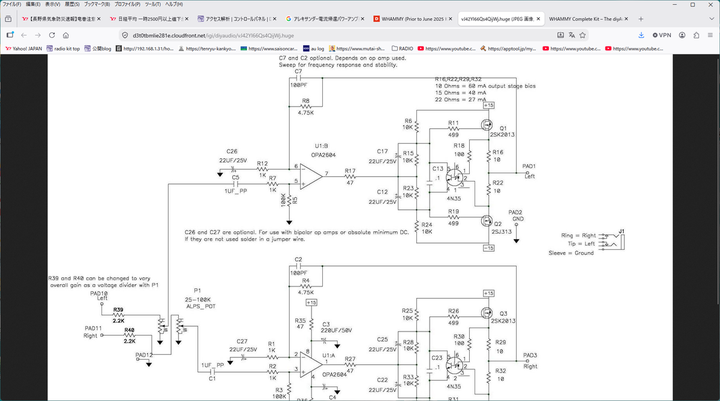Close the 長野県気象防災速報 tab
The image size is (720, 401).
click(99, 19)
